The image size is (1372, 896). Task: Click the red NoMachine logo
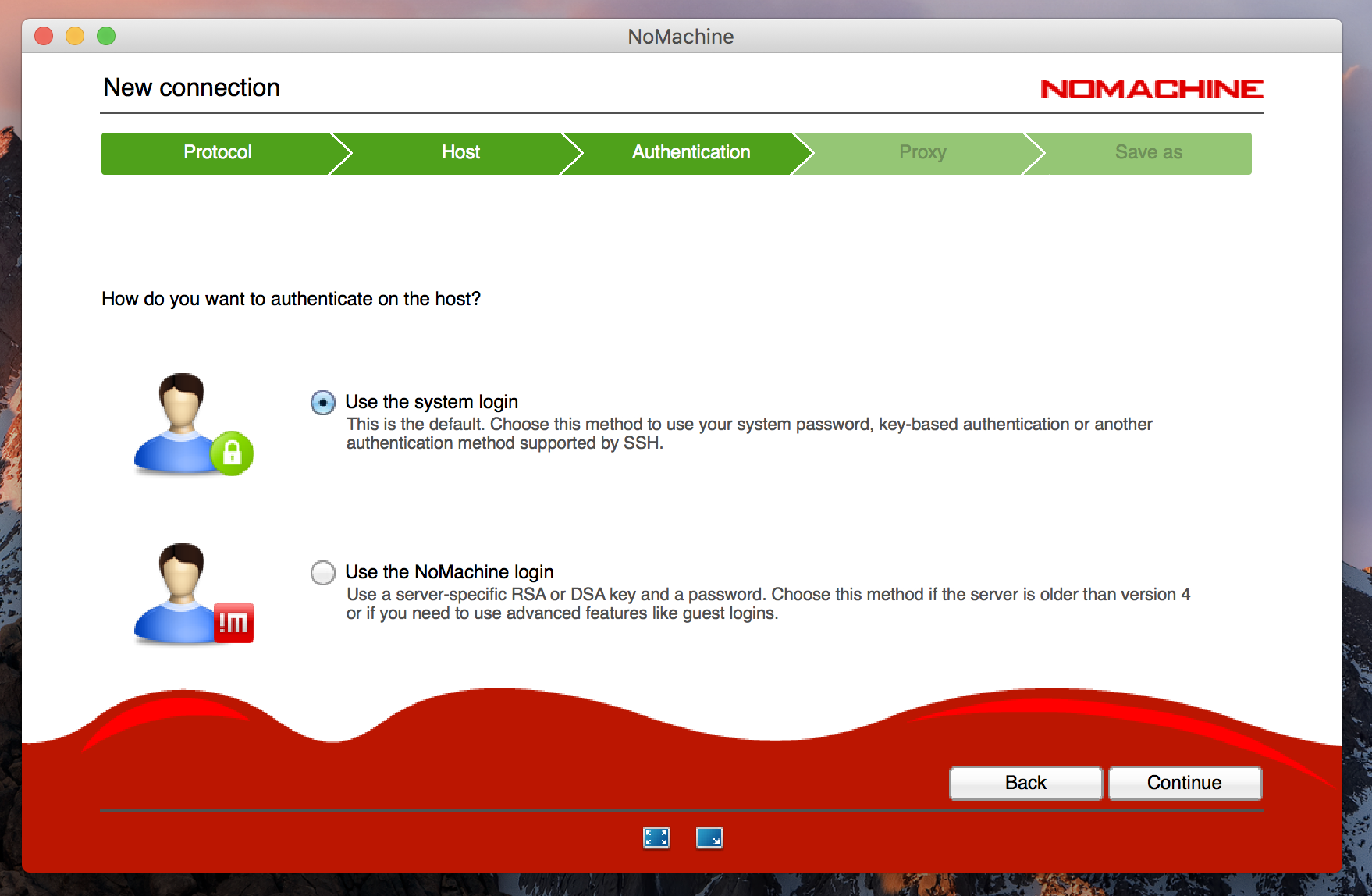pos(1151,89)
